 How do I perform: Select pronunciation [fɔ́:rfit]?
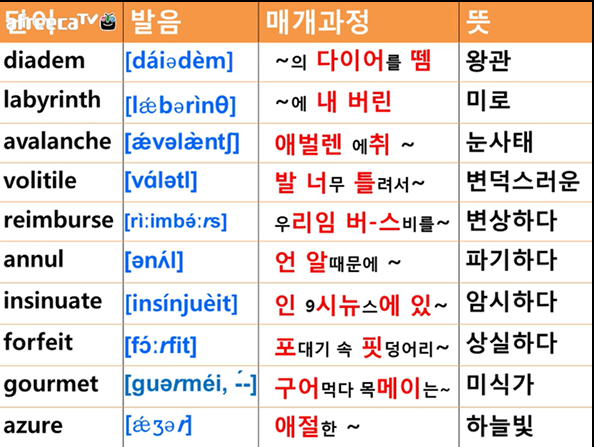click(x=161, y=345)
